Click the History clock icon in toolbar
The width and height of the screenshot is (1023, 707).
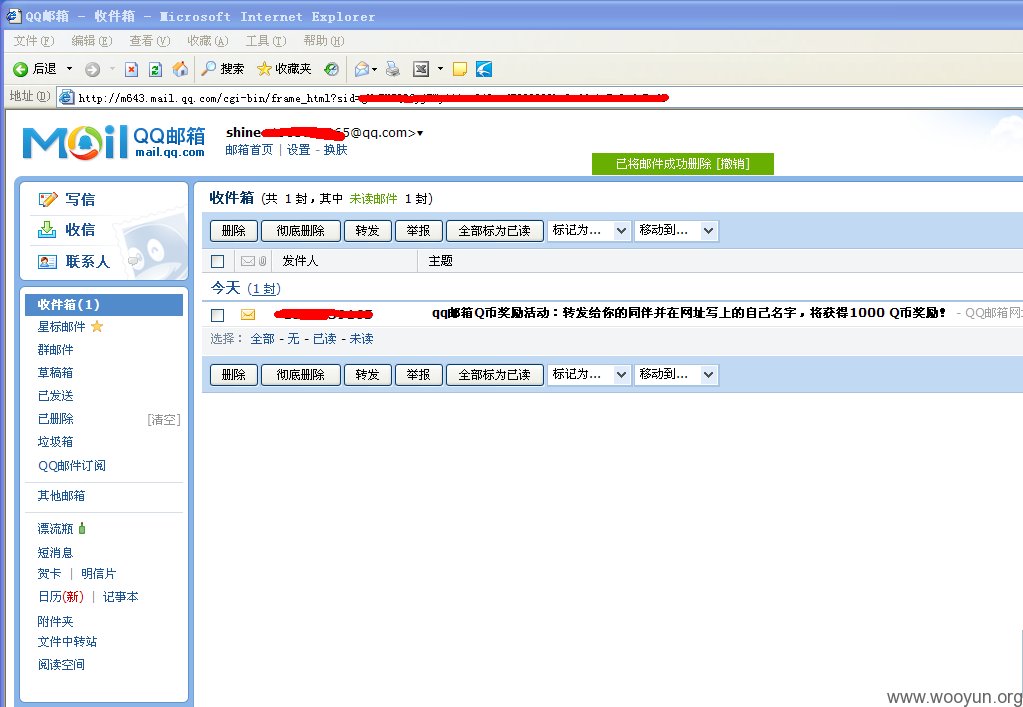tap(331, 68)
